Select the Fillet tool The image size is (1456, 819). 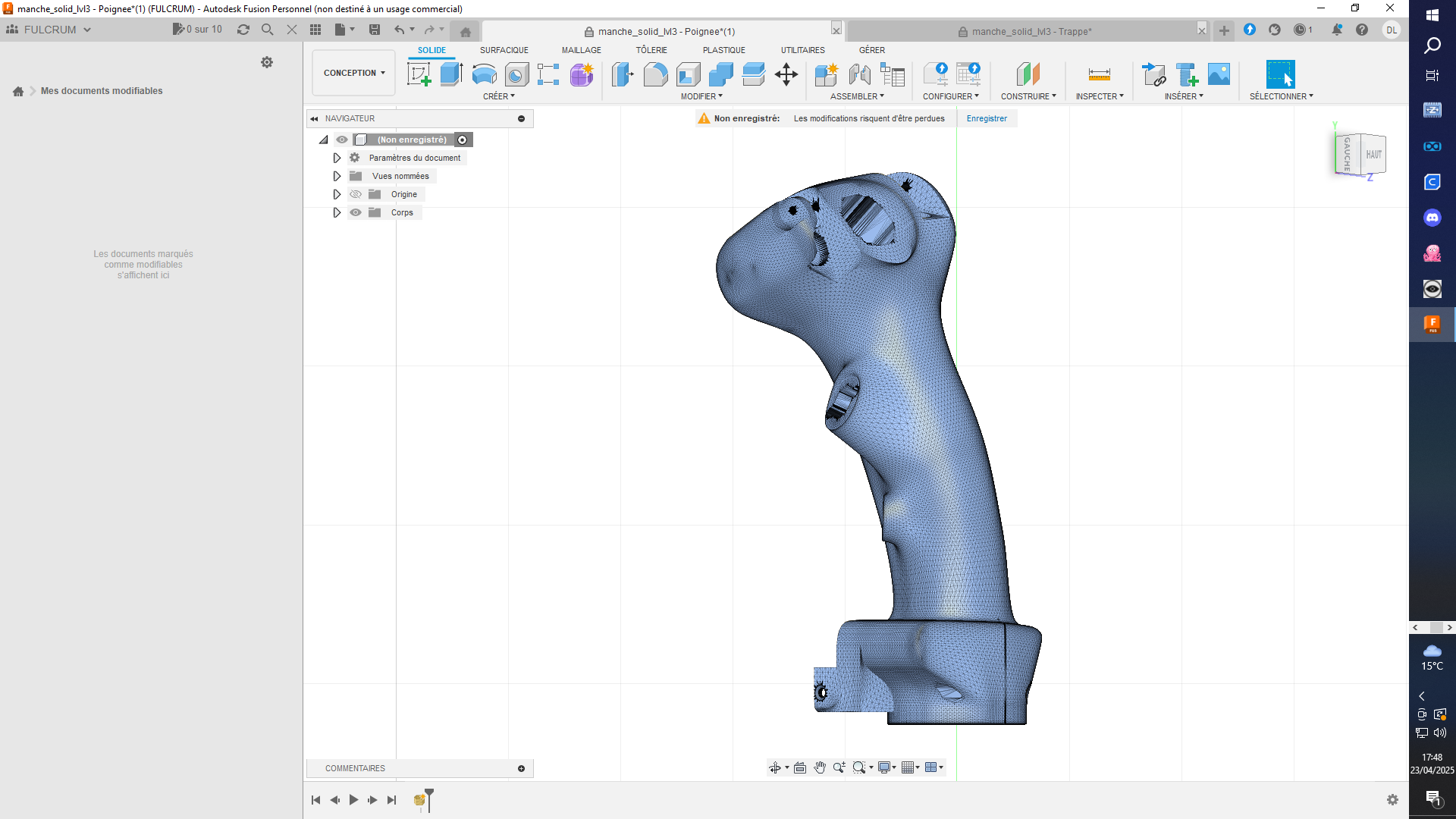pos(655,74)
